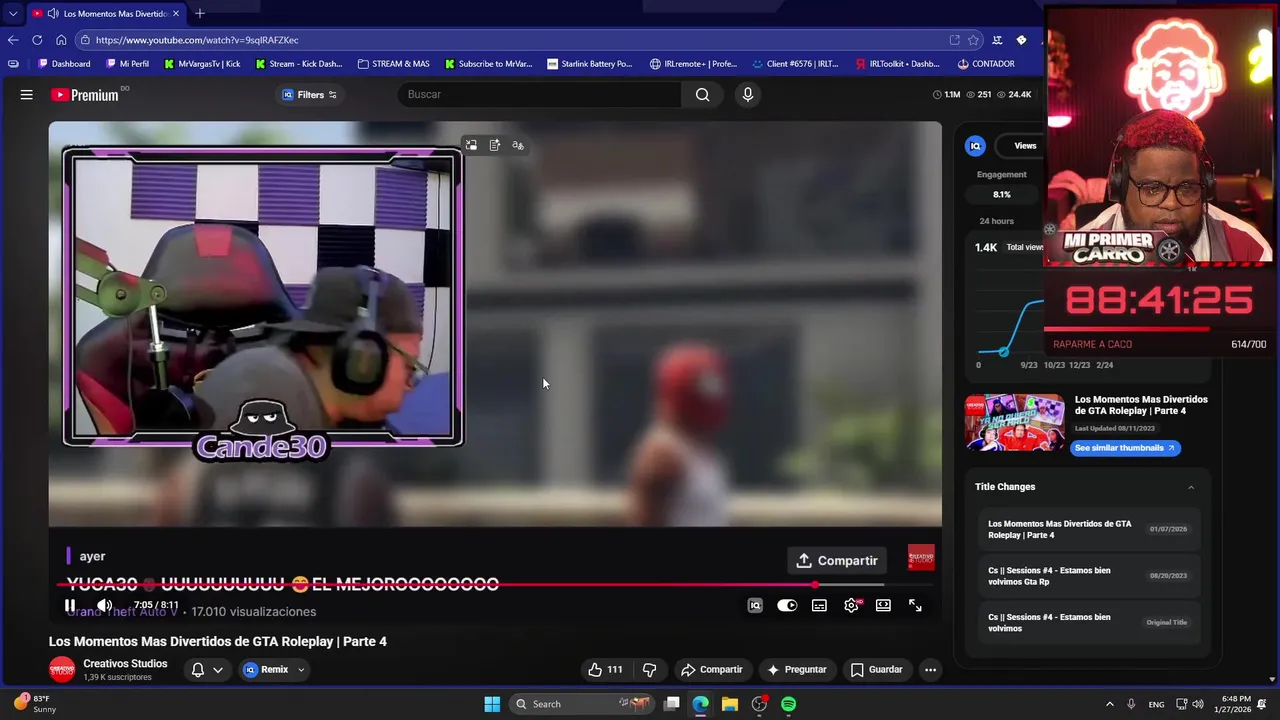Click the translate icon atop the player
1280x720 pixels.
point(518,145)
